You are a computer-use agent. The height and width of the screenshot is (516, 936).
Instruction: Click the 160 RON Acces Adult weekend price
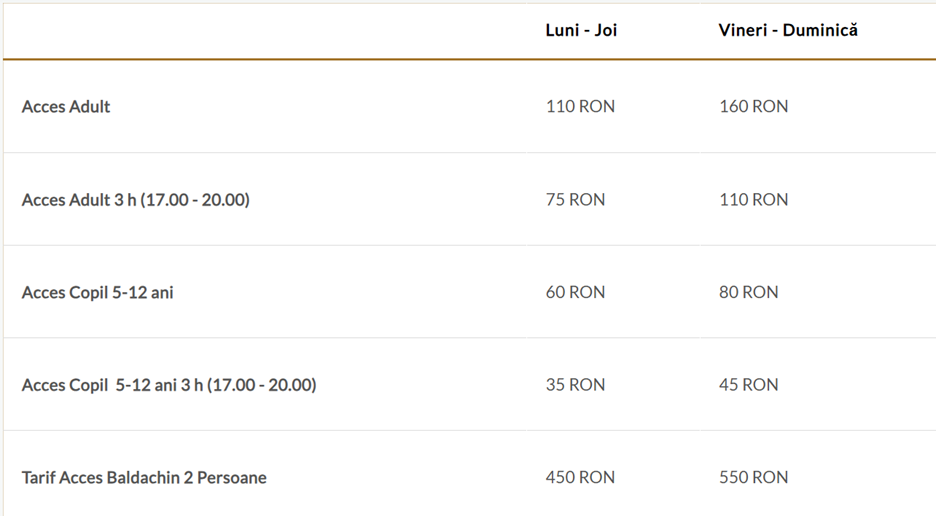pyautogui.click(x=753, y=106)
